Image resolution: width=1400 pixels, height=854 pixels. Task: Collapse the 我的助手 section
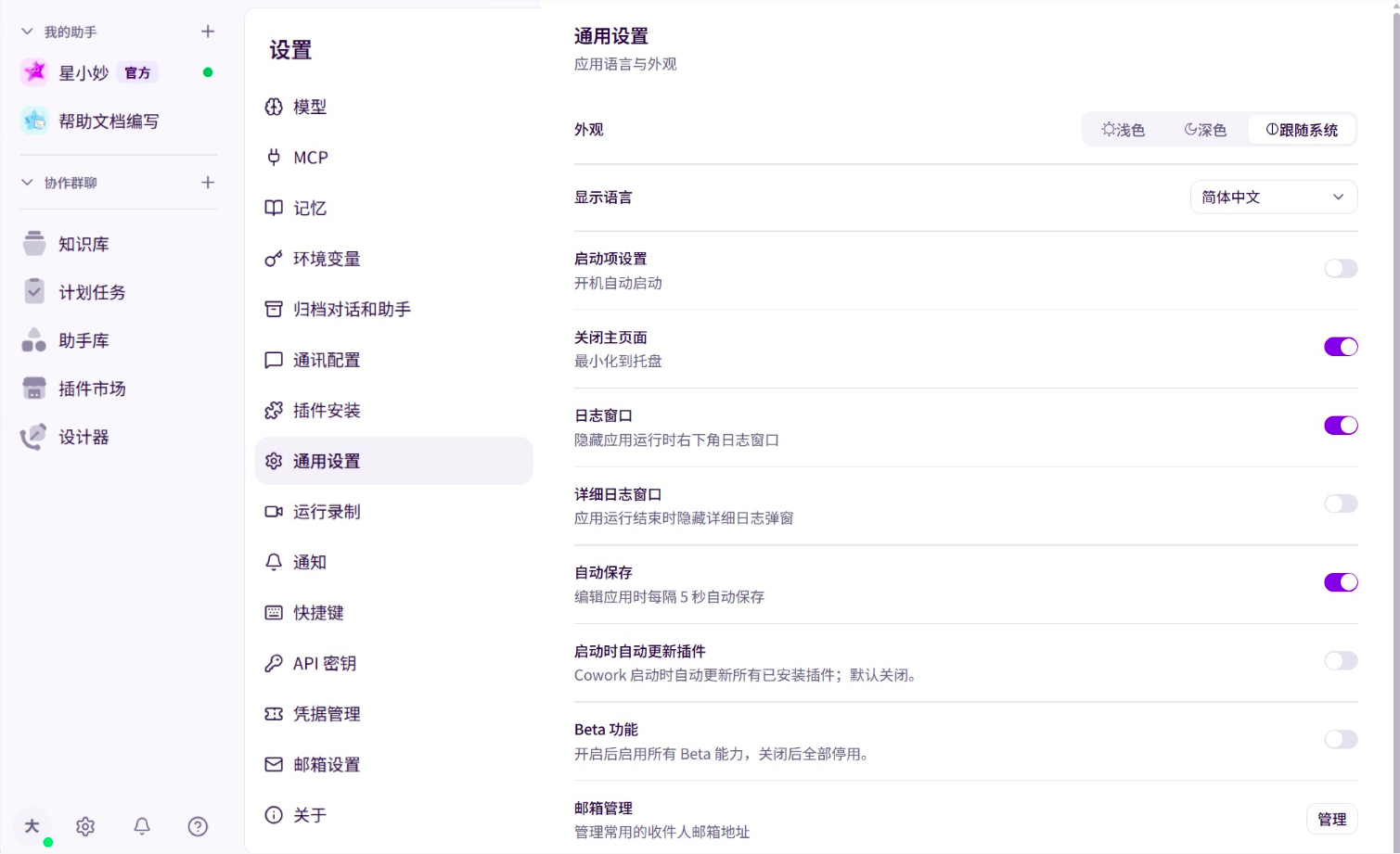pos(27,32)
